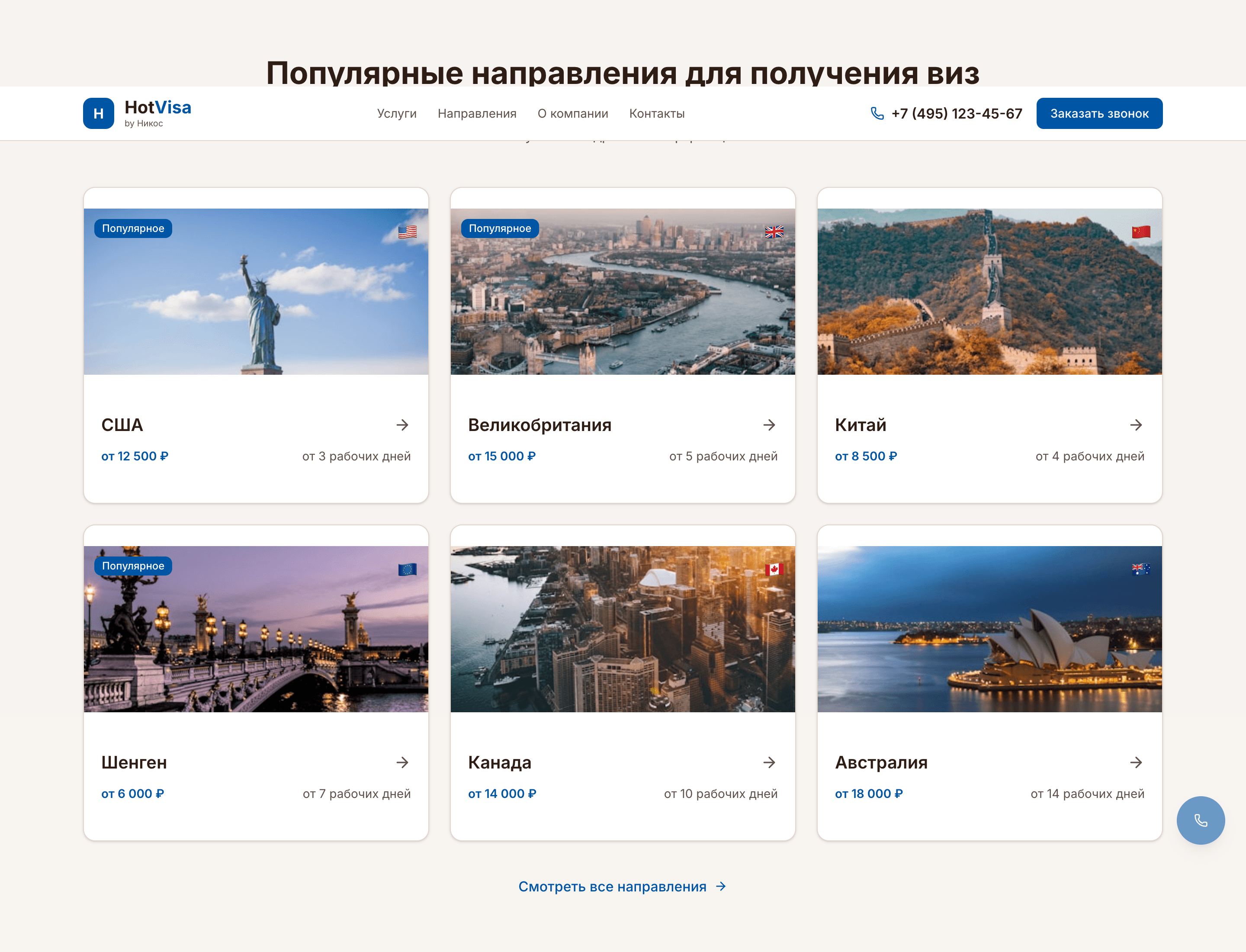1246x952 pixels.
Task: Click the "Популярное" badge on the Шенген card
Action: [x=133, y=566]
